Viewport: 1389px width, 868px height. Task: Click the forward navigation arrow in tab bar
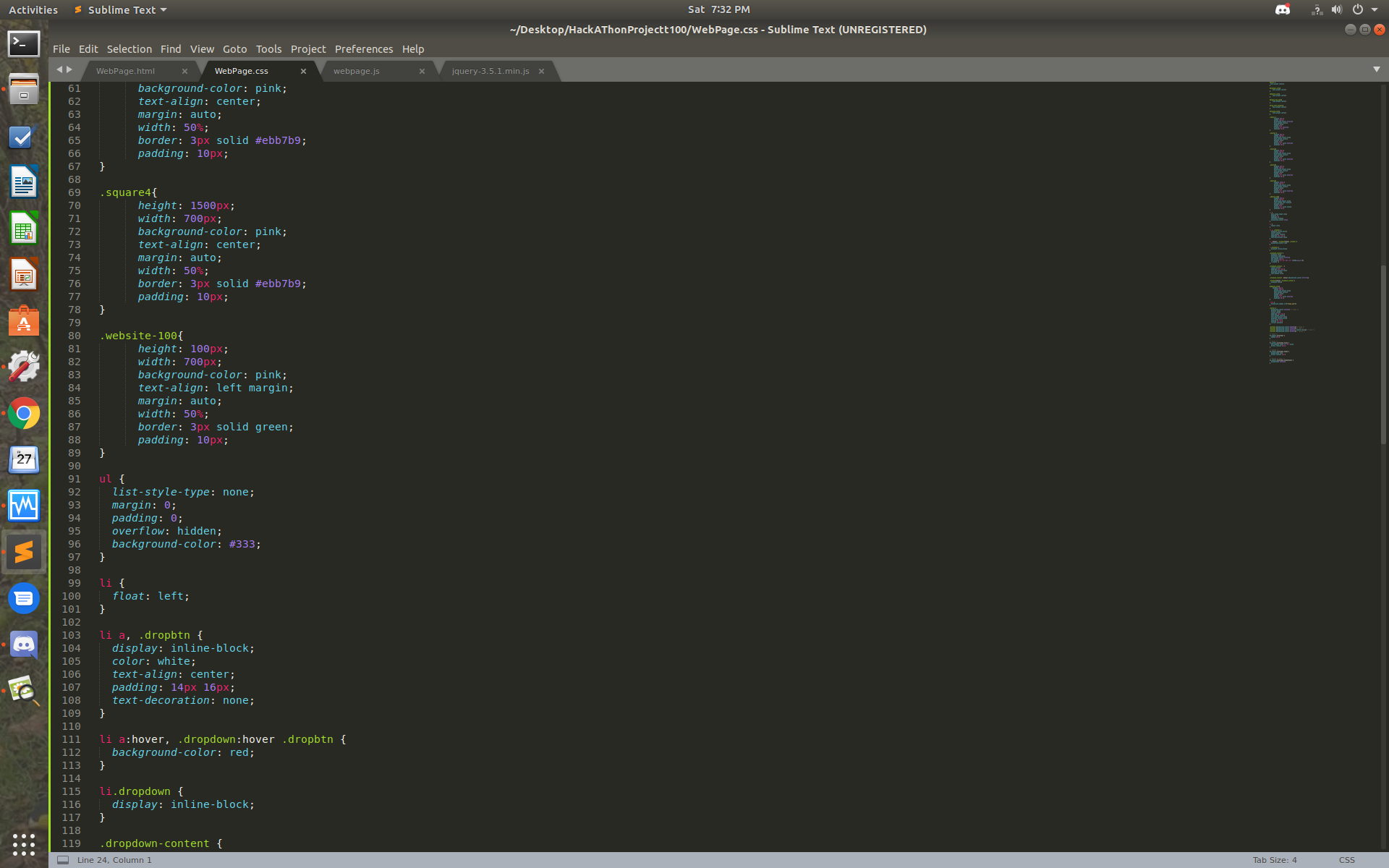tap(69, 69)
